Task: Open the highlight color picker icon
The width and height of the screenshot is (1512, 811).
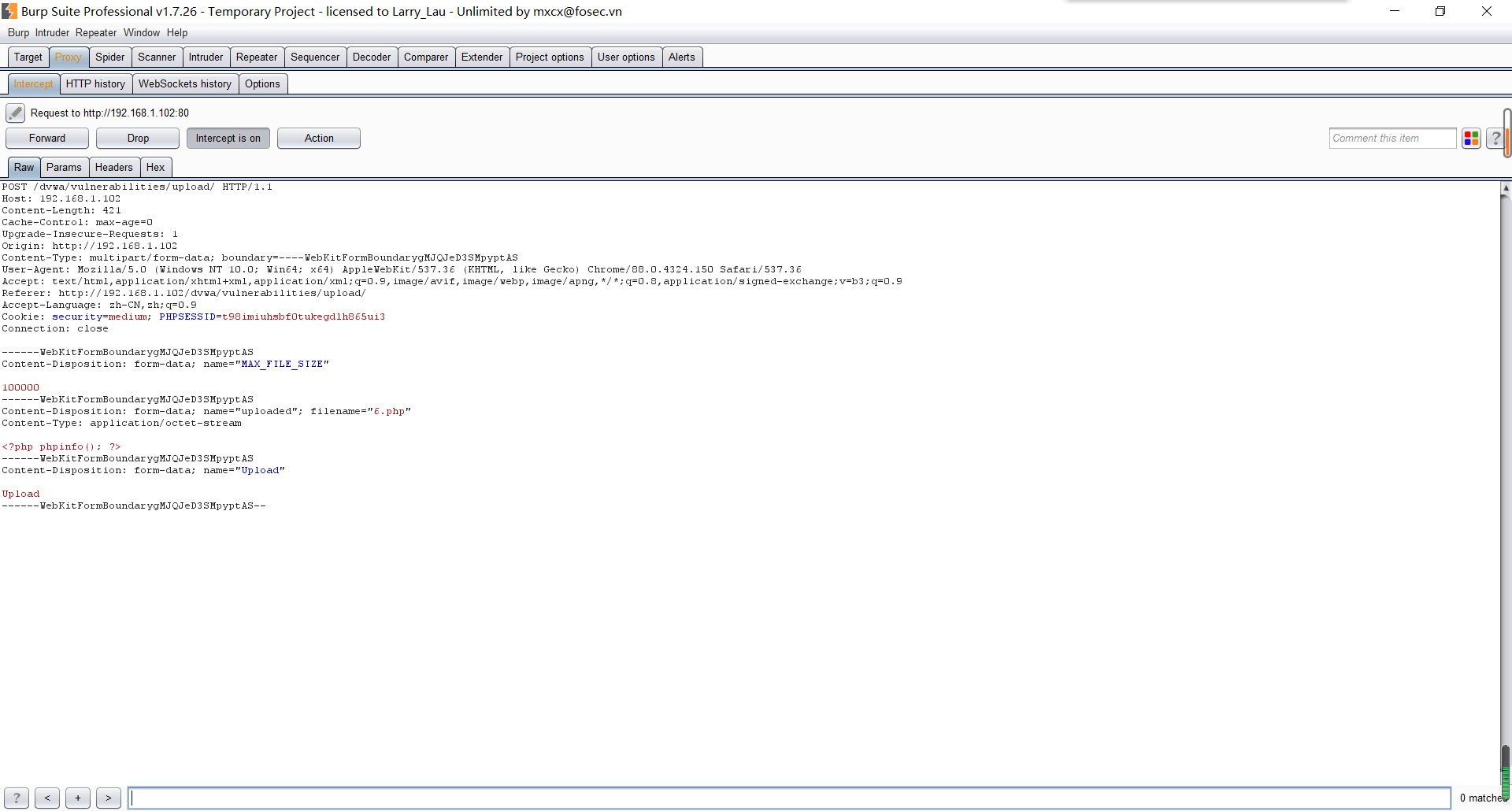Action: click(1471, 139)
